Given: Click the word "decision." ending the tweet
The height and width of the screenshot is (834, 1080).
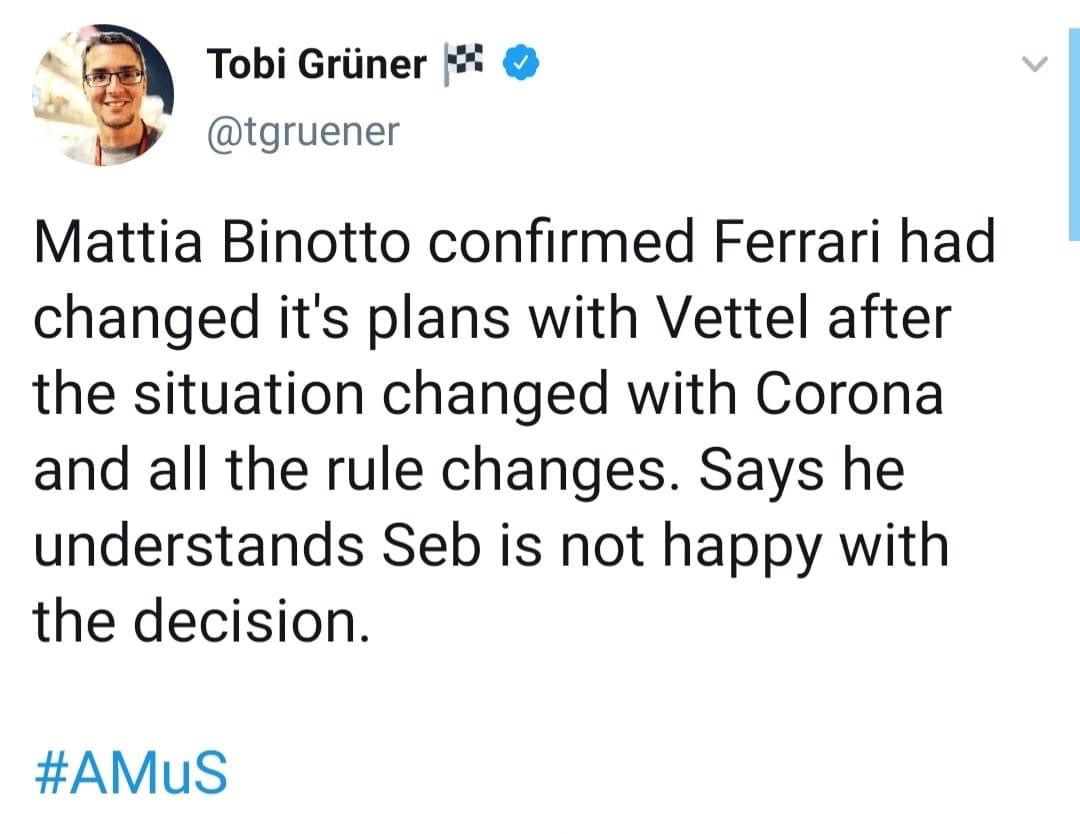Looking at the screenshot, I should click(251, 621).
